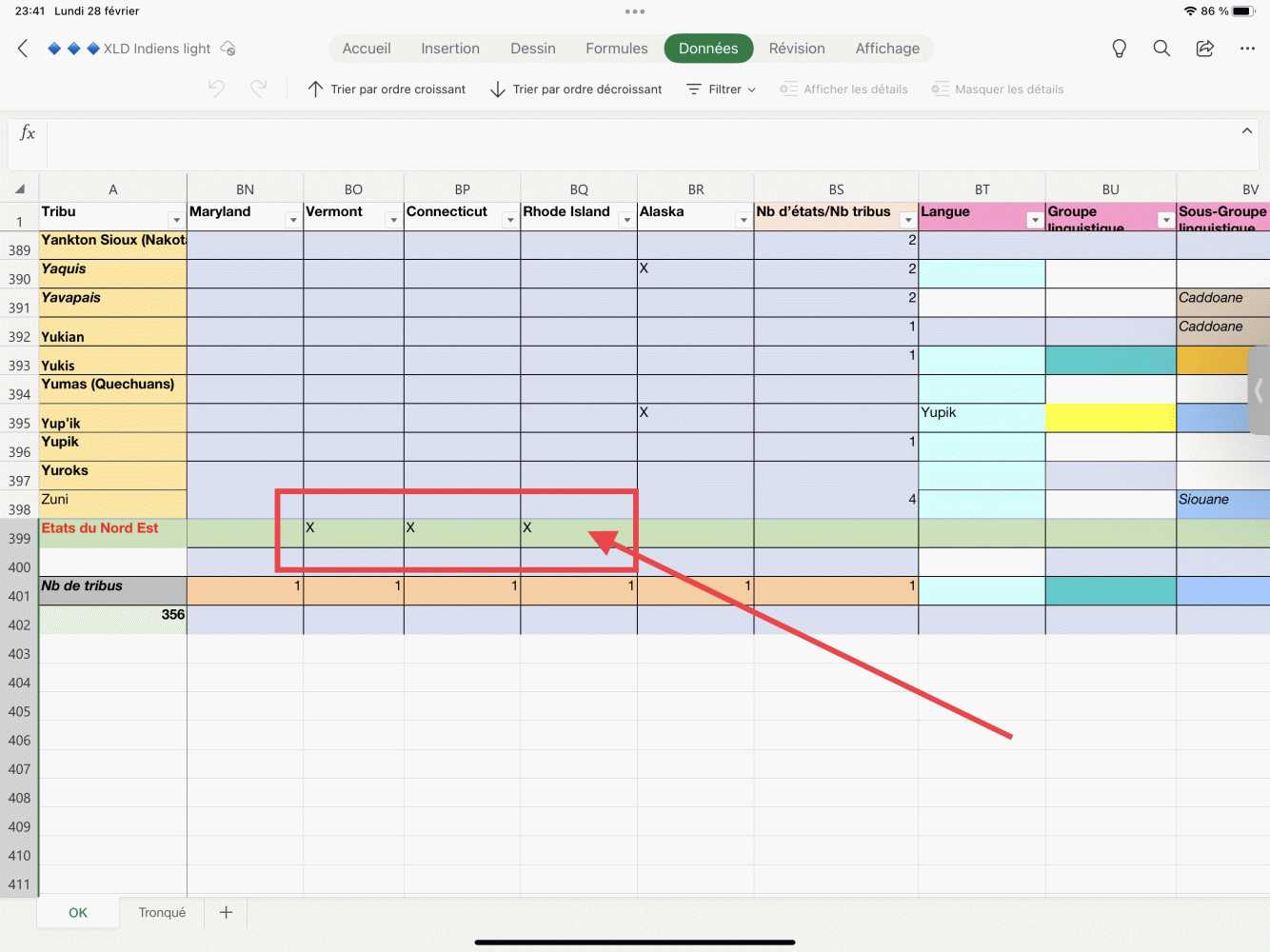Open the Accueil ribbon tab

pos(367,49)
